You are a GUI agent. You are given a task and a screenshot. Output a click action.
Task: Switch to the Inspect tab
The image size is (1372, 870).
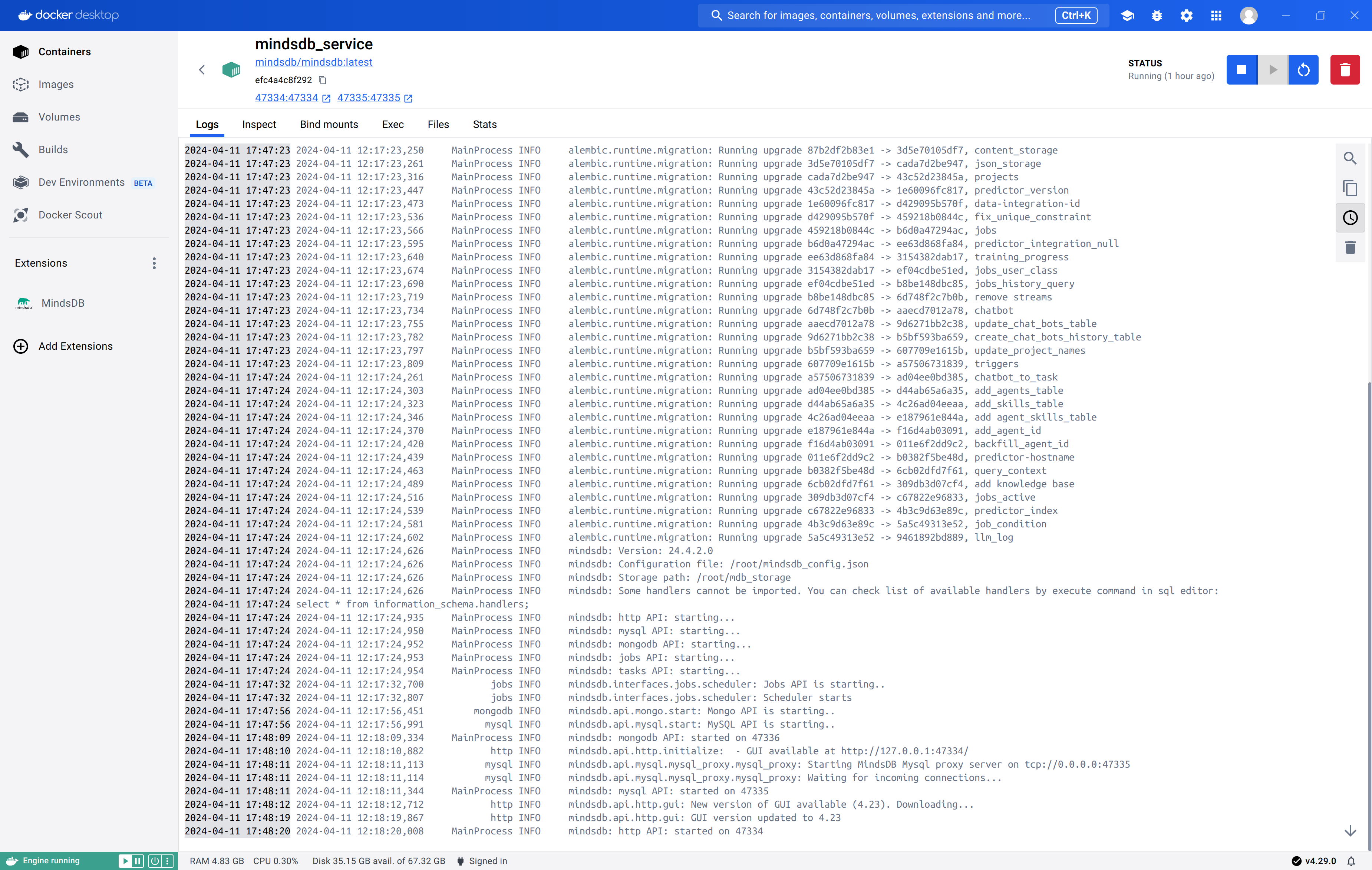pyautogui.click(x=259, y=124)
